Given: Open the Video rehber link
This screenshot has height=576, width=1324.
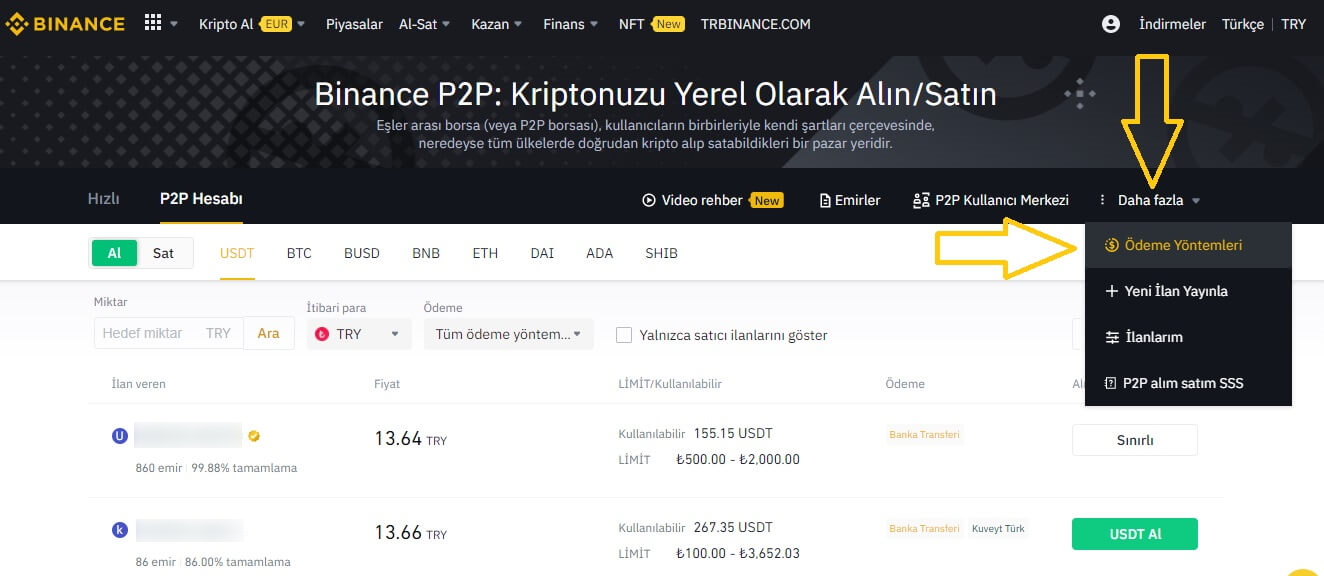Looking at the screenshot, I should 713,200.
